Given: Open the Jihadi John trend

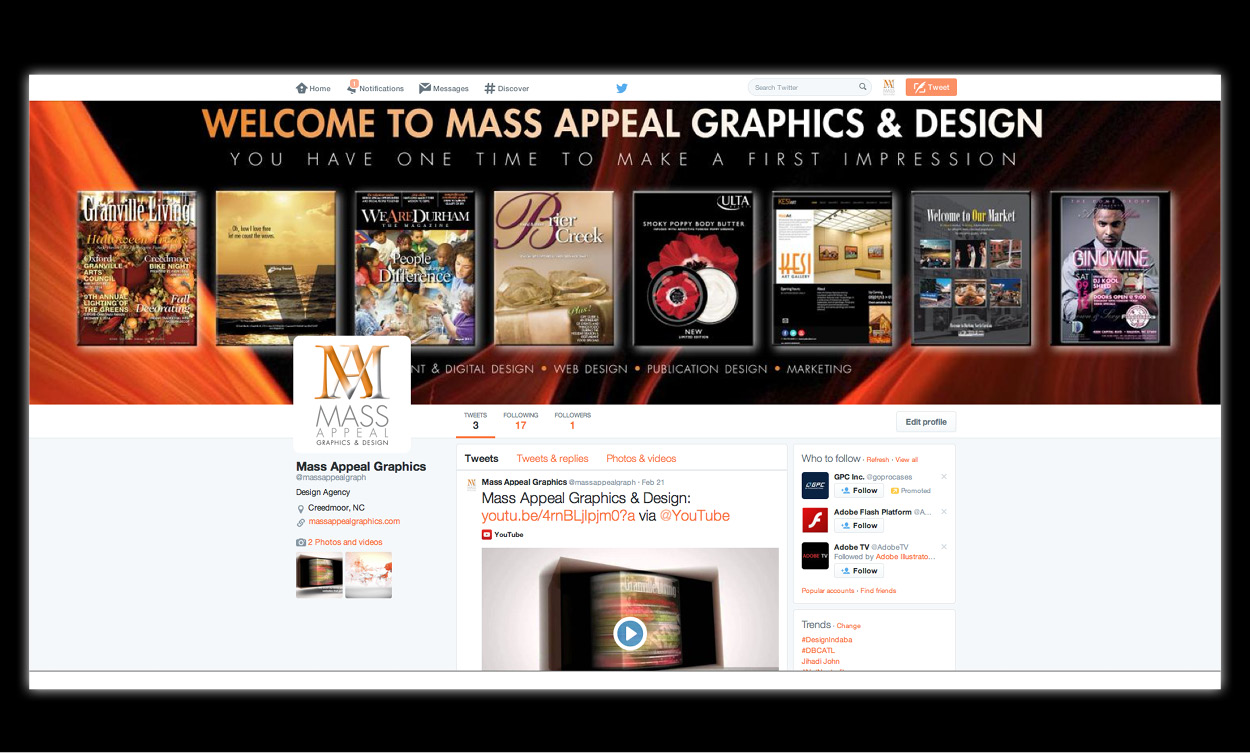Looking at the screenshot, I should (x=820, y=661).
